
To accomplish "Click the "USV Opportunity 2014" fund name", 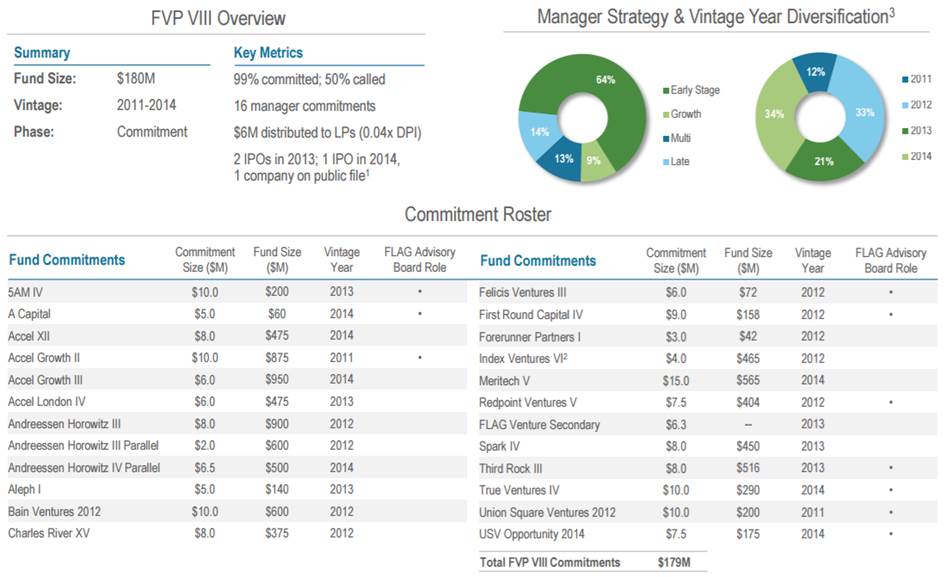I will tap(532, 534).
